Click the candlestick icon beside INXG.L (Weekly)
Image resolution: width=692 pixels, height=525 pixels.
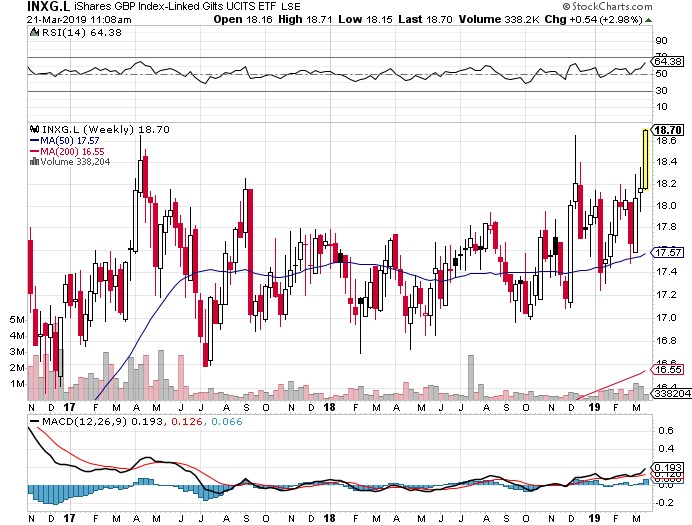(34, 129)
